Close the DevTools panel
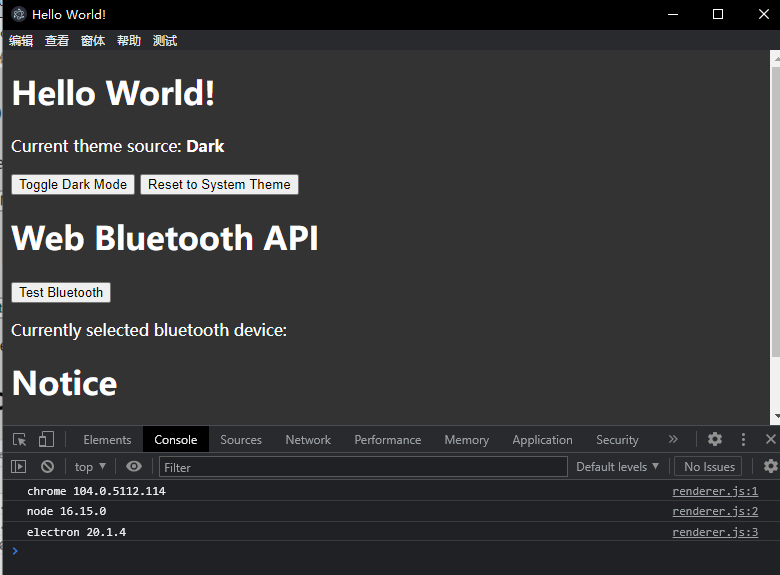Screen dimensions: 780x575 [770, 440]
